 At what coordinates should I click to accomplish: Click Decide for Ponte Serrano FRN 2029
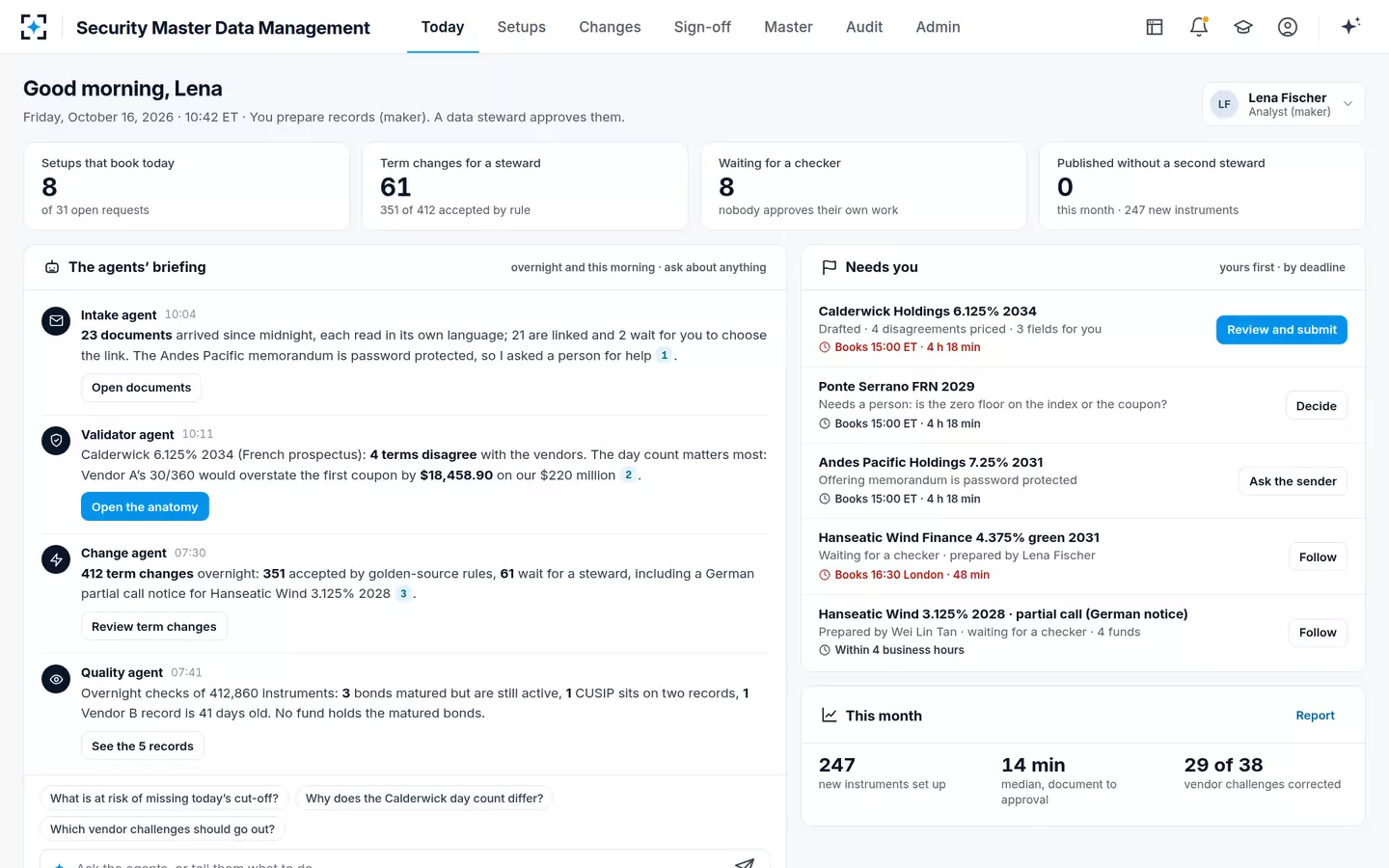coord(1316,406)
